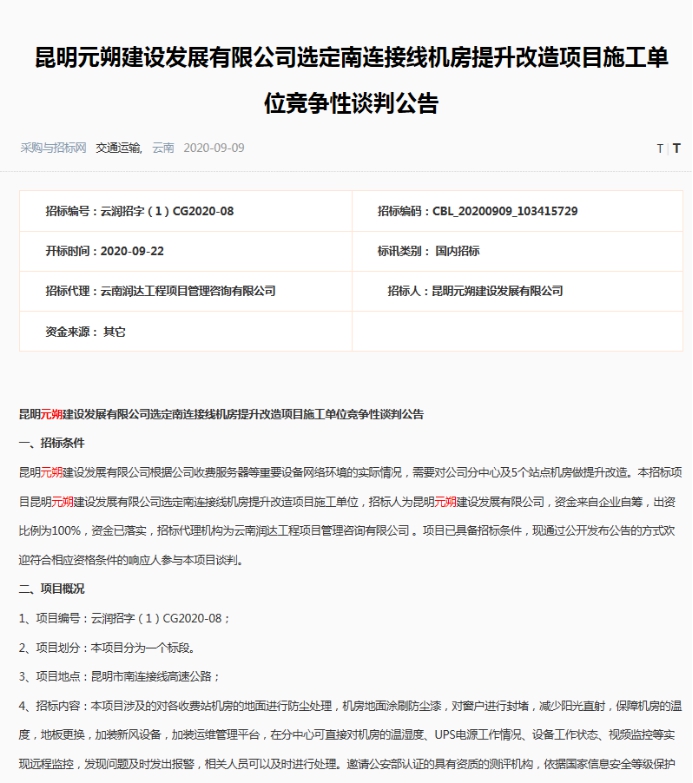The image size is (693, 783).
Task: Click the publish date 2020-09-09
Action: pyautogui.click(x=214, y=148)
